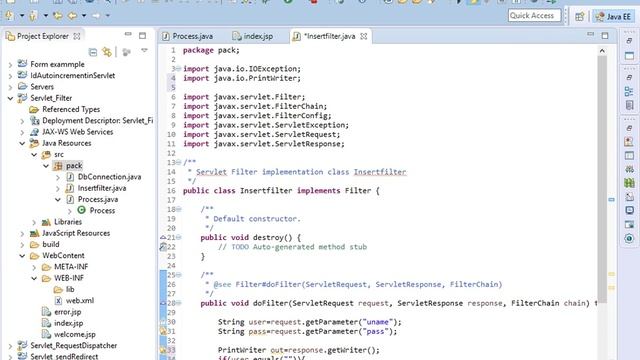Maximize the editor area
This screenshot has width=640, height=360.
[605, 36]
